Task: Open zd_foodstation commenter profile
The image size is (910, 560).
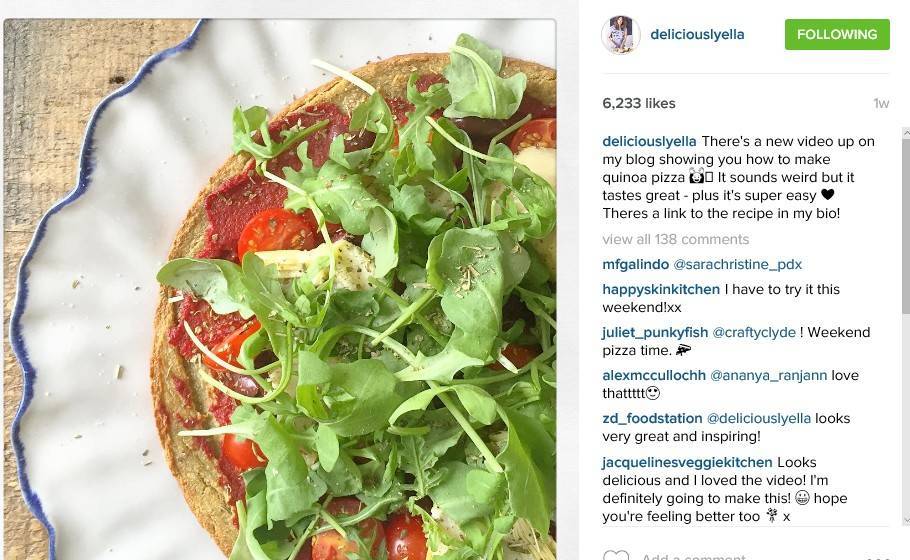Action: pyautogui.click(x=652, y=418)
